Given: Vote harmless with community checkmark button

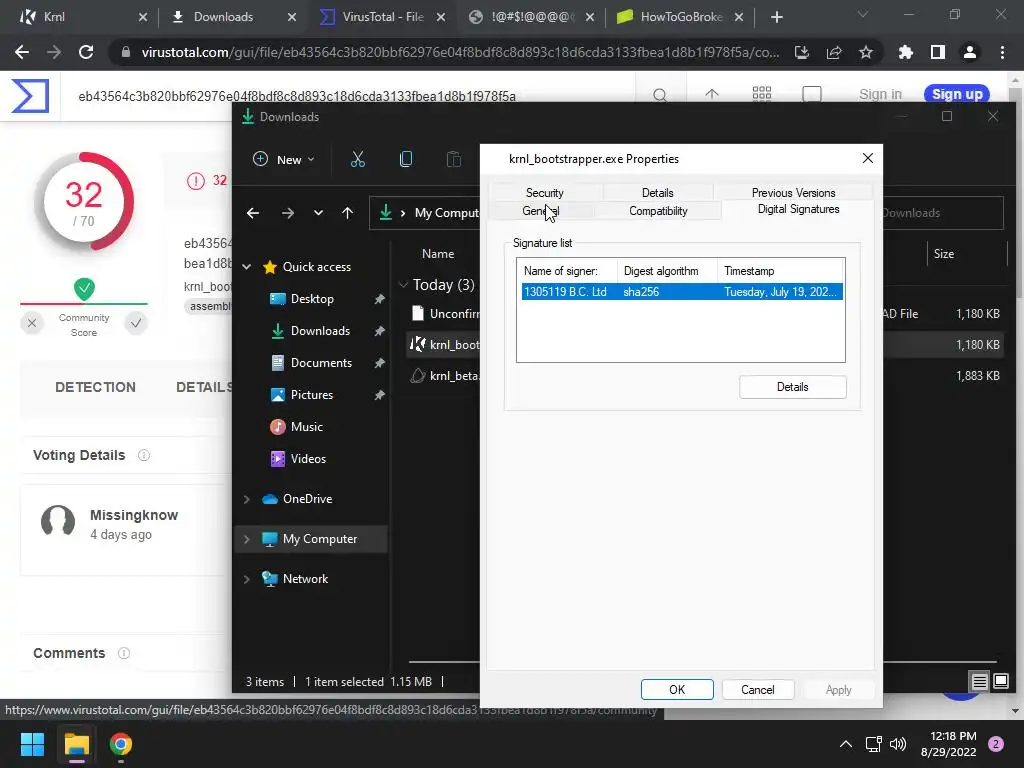Looking at the screenshot, I should [136, 323].
